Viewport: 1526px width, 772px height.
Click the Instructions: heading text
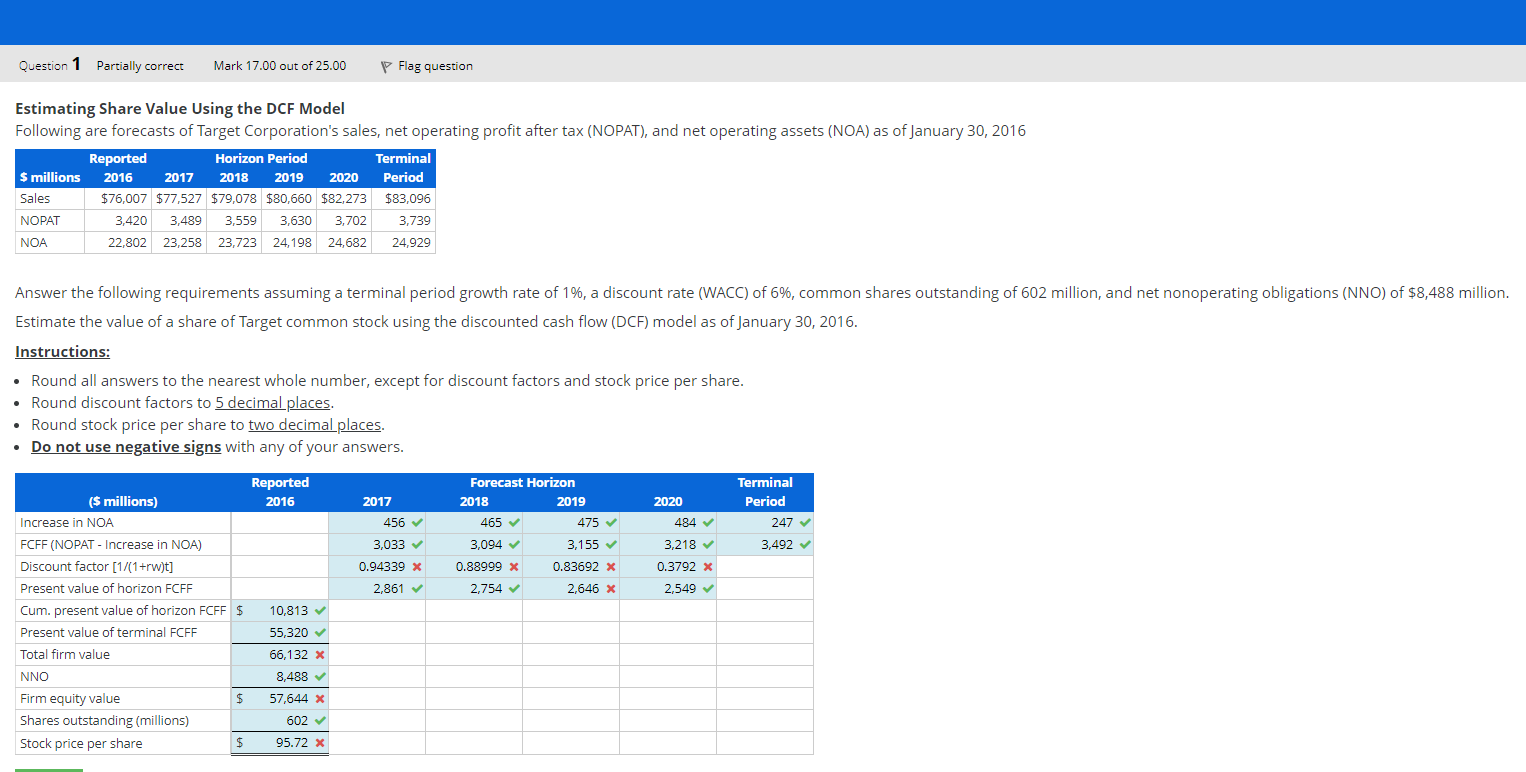pyautogui.click(x=63, y=352)
